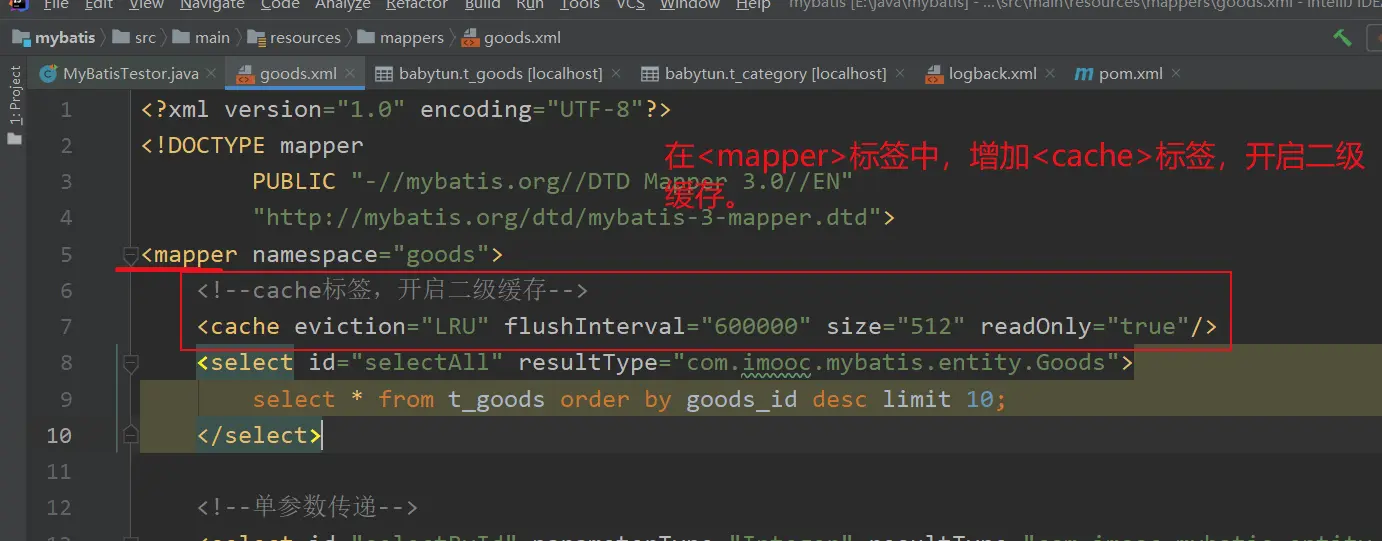Click the "512" size value
Image resolution: width=1382 pixels, height=541 pixels.
[932, 327]
